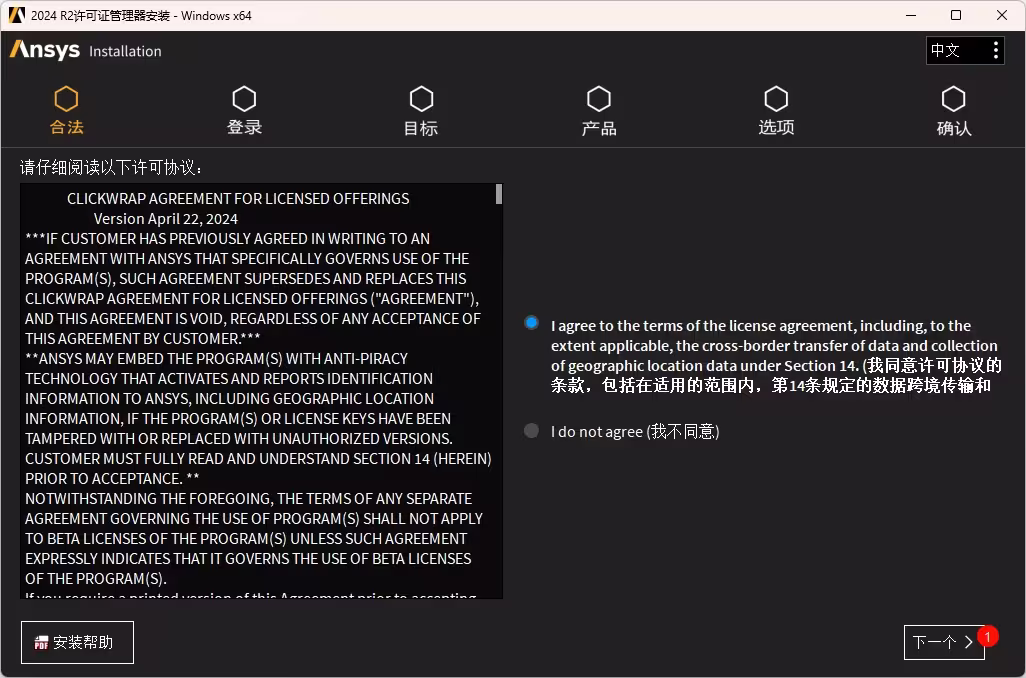Click the 登录 hexagon step icon
1026x678 pixels.
click(244, 99)
